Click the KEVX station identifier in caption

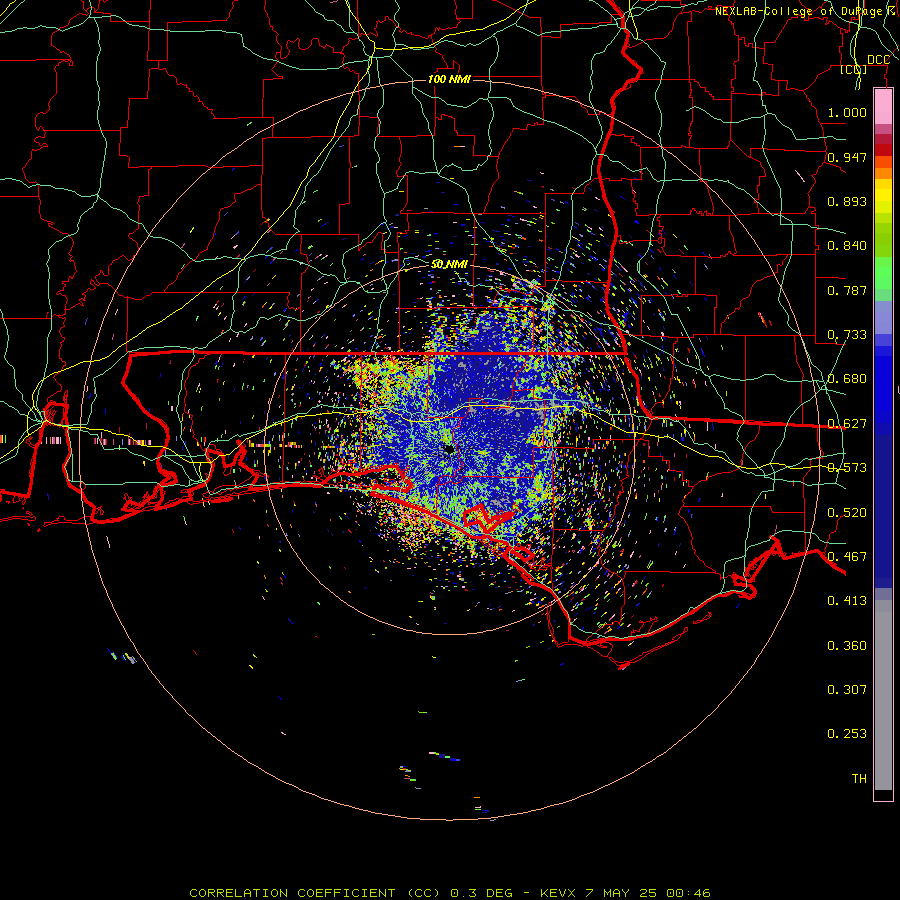pos(557,893)
